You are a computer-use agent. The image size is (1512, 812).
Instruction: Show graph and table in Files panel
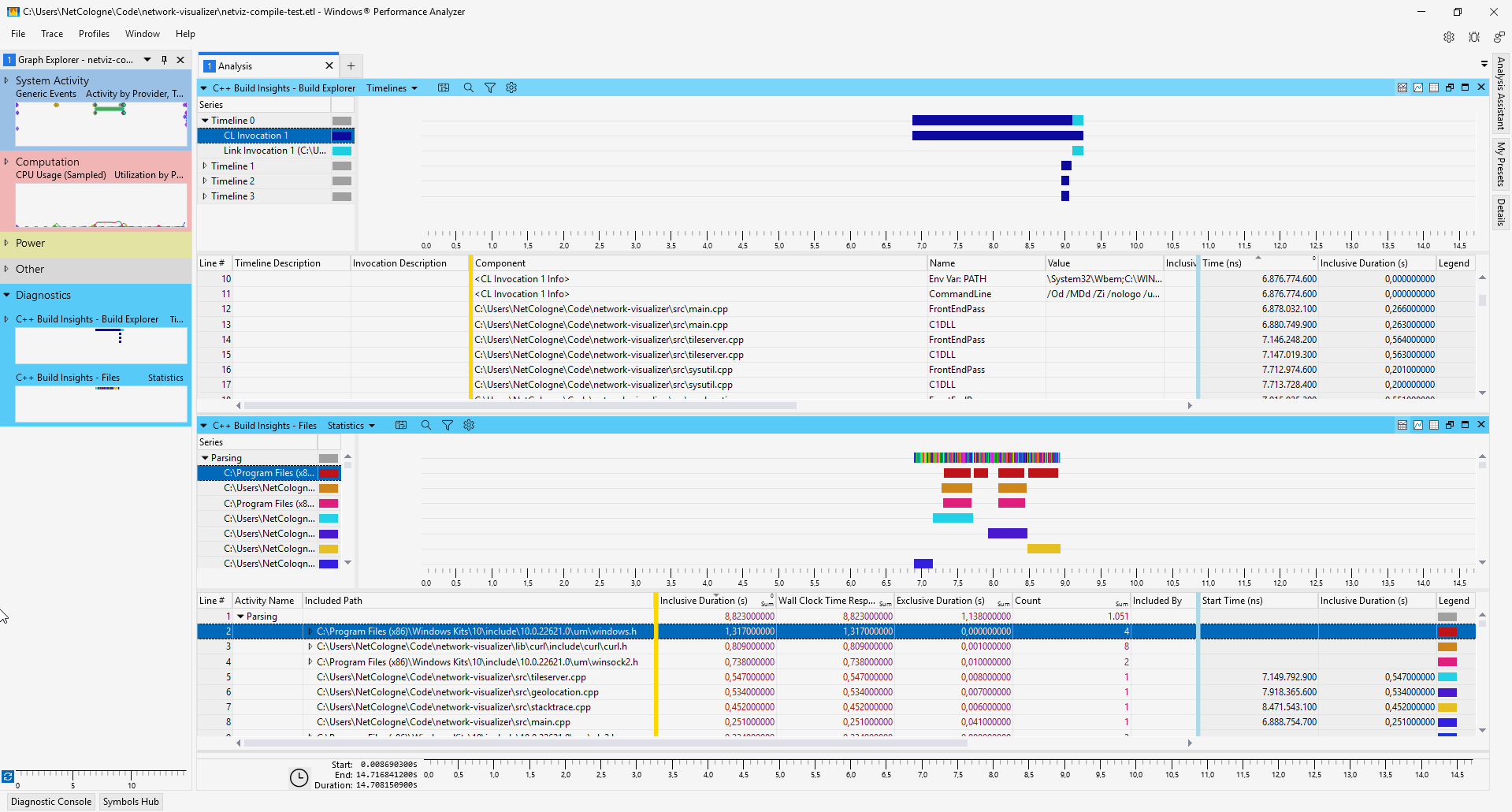coord(1402,426)
